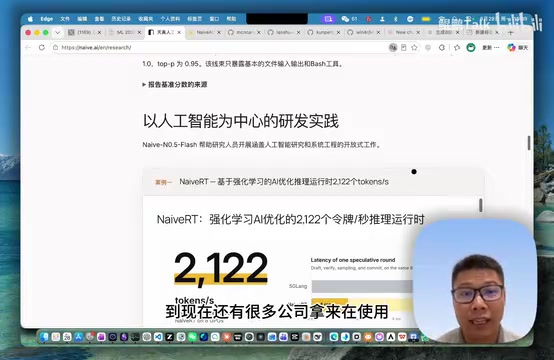Open WPS Office from the Dock
Screen dimensions: 554x360
click(x=402, y=337)
